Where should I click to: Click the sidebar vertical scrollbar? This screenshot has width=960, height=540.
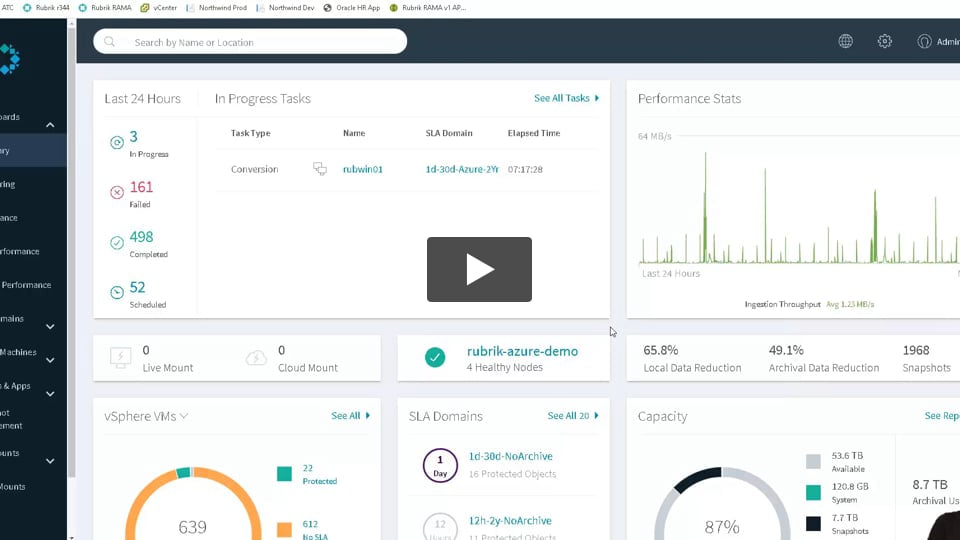[x=72, y=251]
